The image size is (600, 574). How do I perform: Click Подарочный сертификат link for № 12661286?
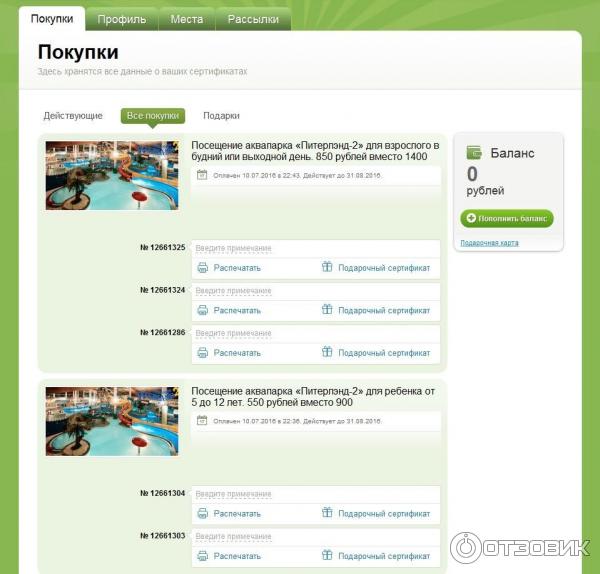(384, 353)
